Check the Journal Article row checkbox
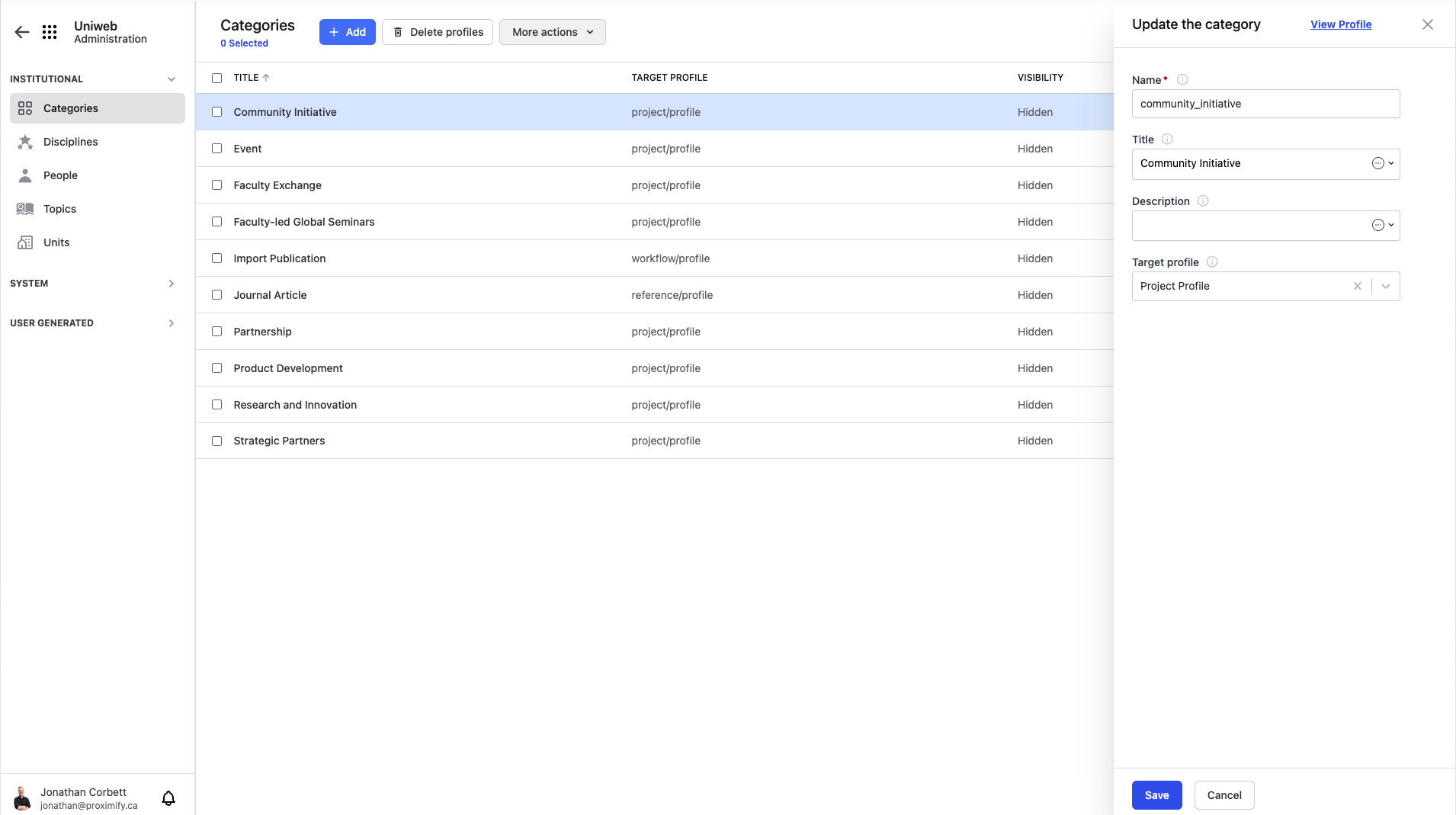Viewport: 1456px width, 815px height. coord(217,295)
